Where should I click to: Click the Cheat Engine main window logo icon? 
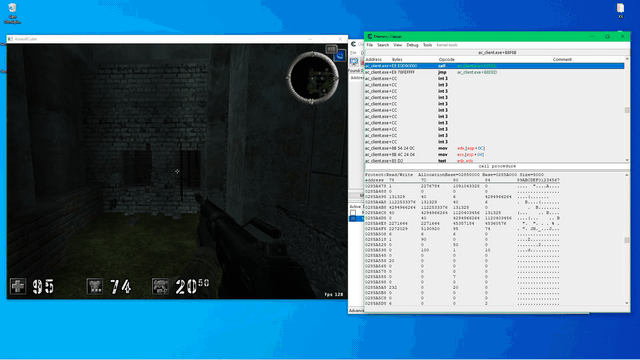tap(353, 44)
